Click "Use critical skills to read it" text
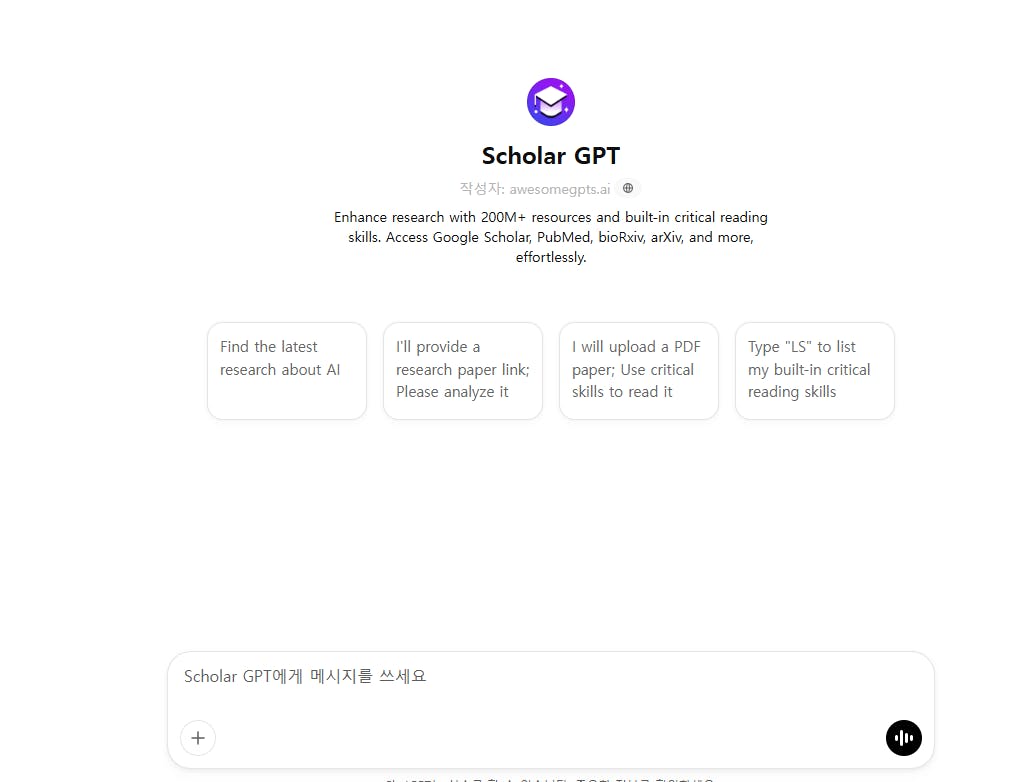This screenshot has height=782, width=1017. (633, 381)
